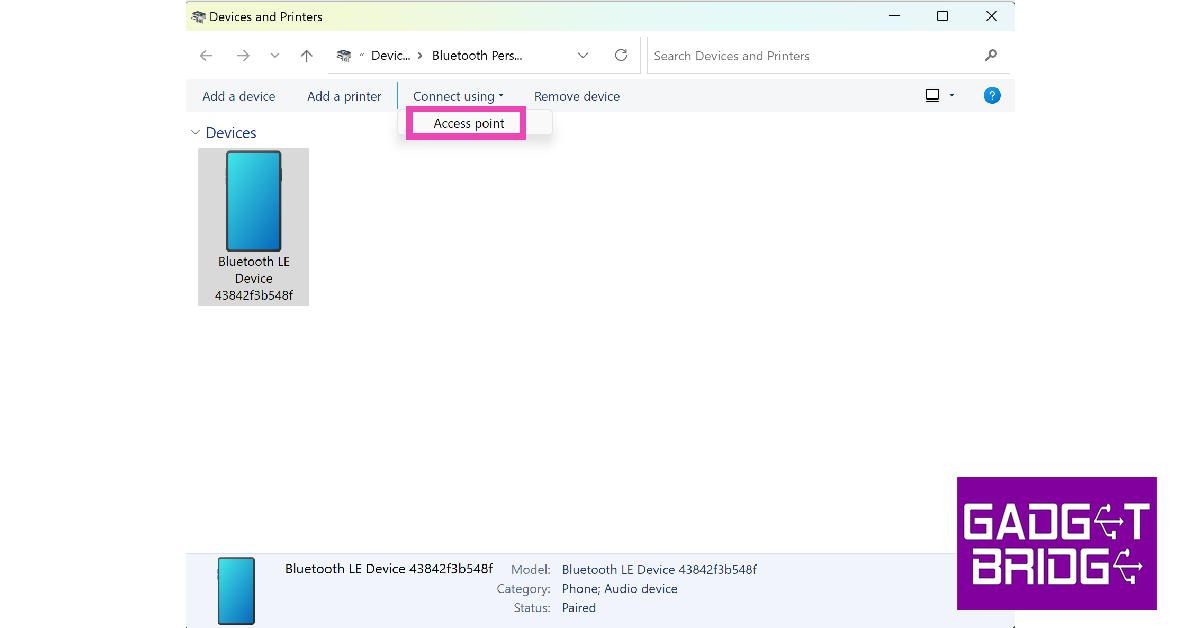
Task: Open the view options dropdown arrow
Action: 952,96
